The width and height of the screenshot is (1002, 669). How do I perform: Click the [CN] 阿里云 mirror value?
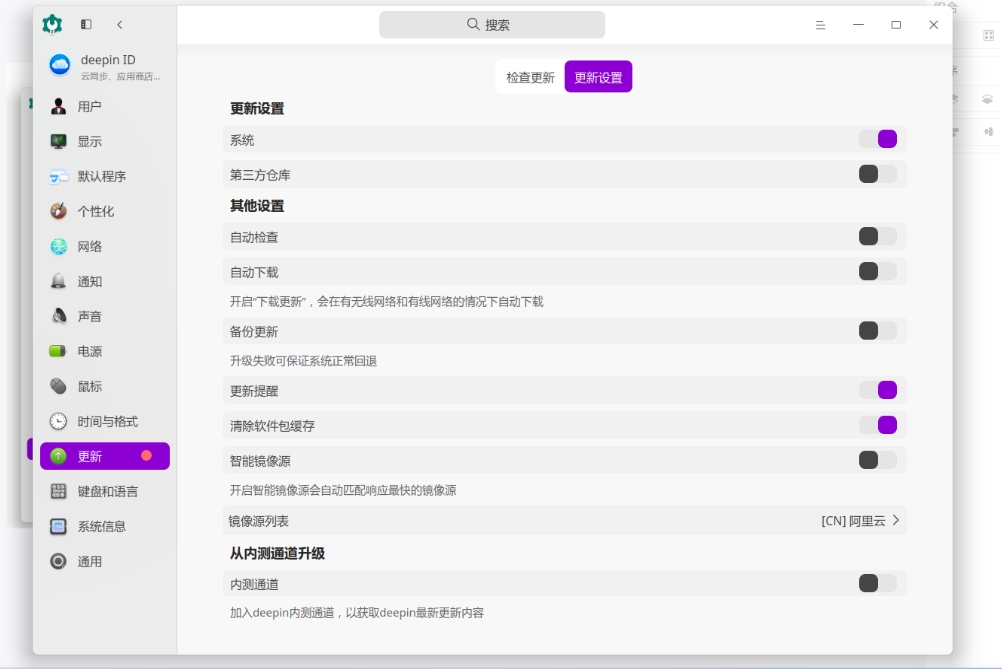pyautogui.click(x=853, y=521)
